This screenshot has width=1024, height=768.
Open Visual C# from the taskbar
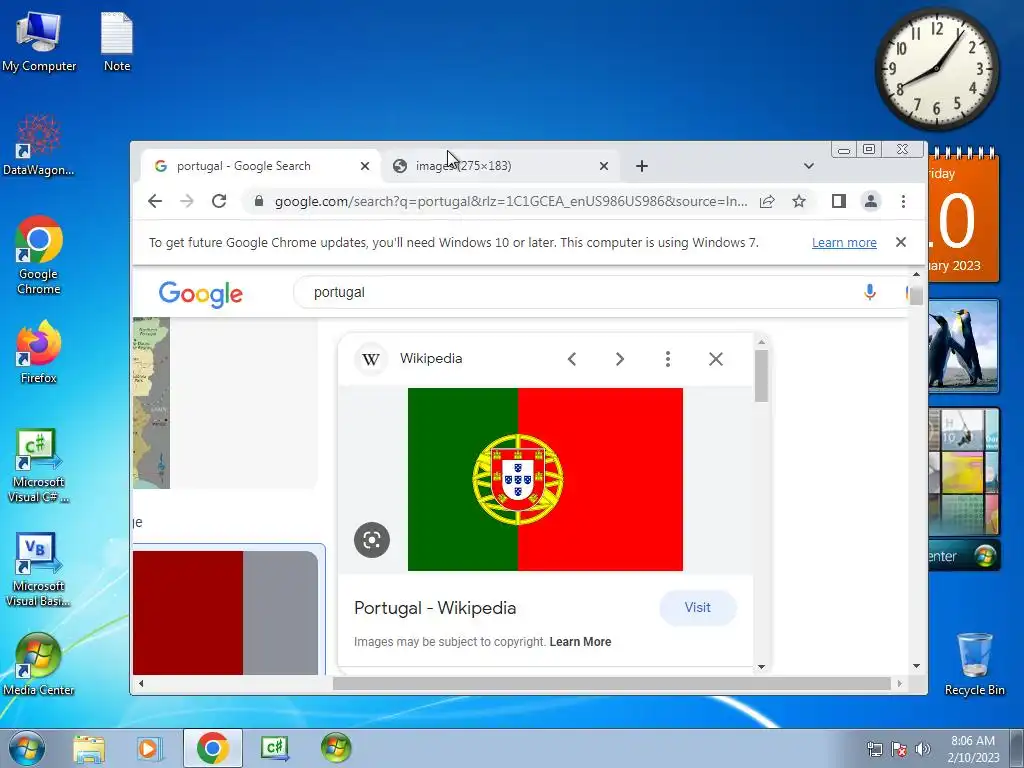point(274,748)
